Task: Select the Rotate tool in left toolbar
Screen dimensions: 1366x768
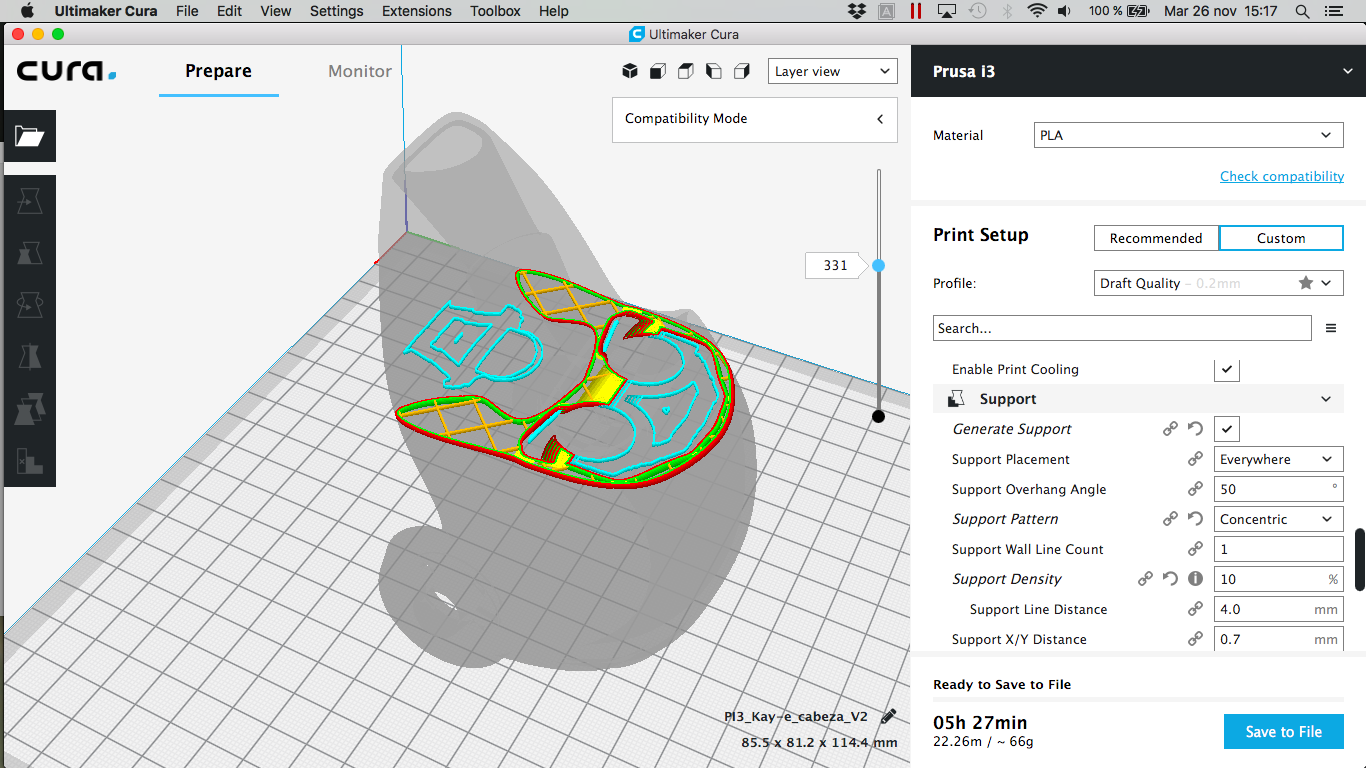Action: [29, 305]
